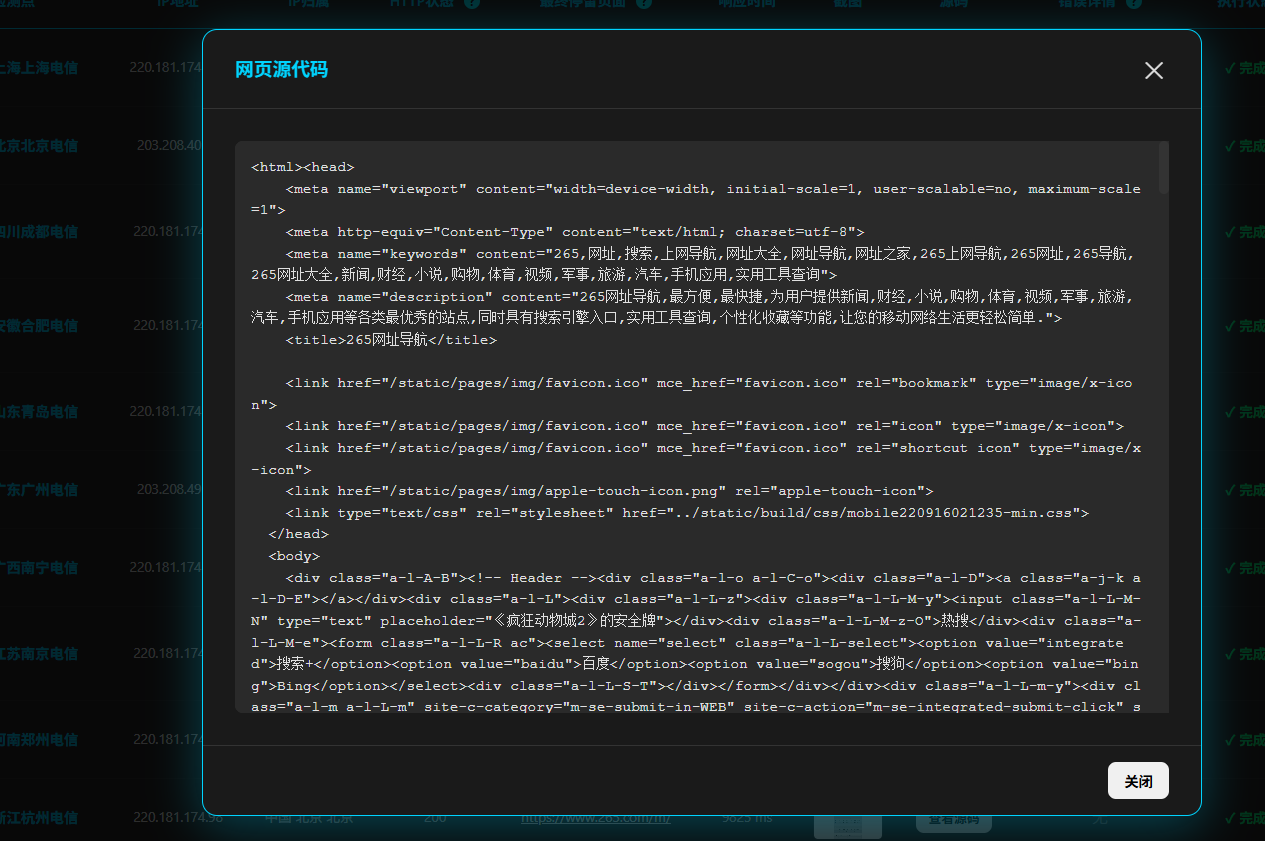Click the meta viewport line in the code
Image resolution: width=1265 pixels, height=841 pixels.
[x=700, y=189]
